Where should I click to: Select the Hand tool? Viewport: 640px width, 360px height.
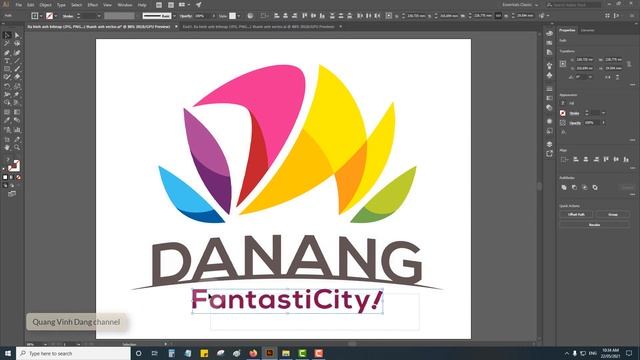pyautogui.click(x=7, y=147)
